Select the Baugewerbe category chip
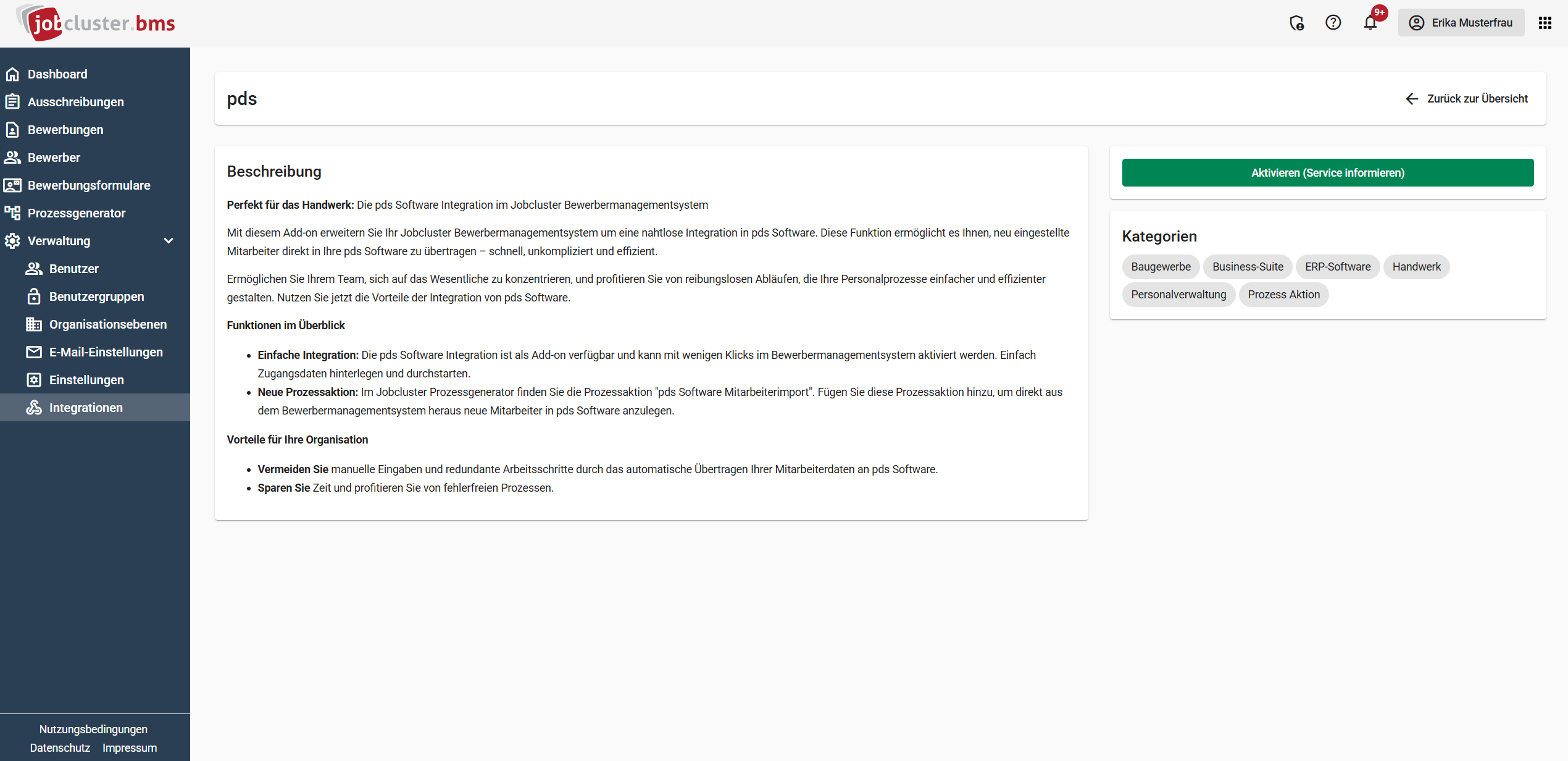This screenshot has width=1568, height=761. pyautogui.click(x=1161, y=267)
